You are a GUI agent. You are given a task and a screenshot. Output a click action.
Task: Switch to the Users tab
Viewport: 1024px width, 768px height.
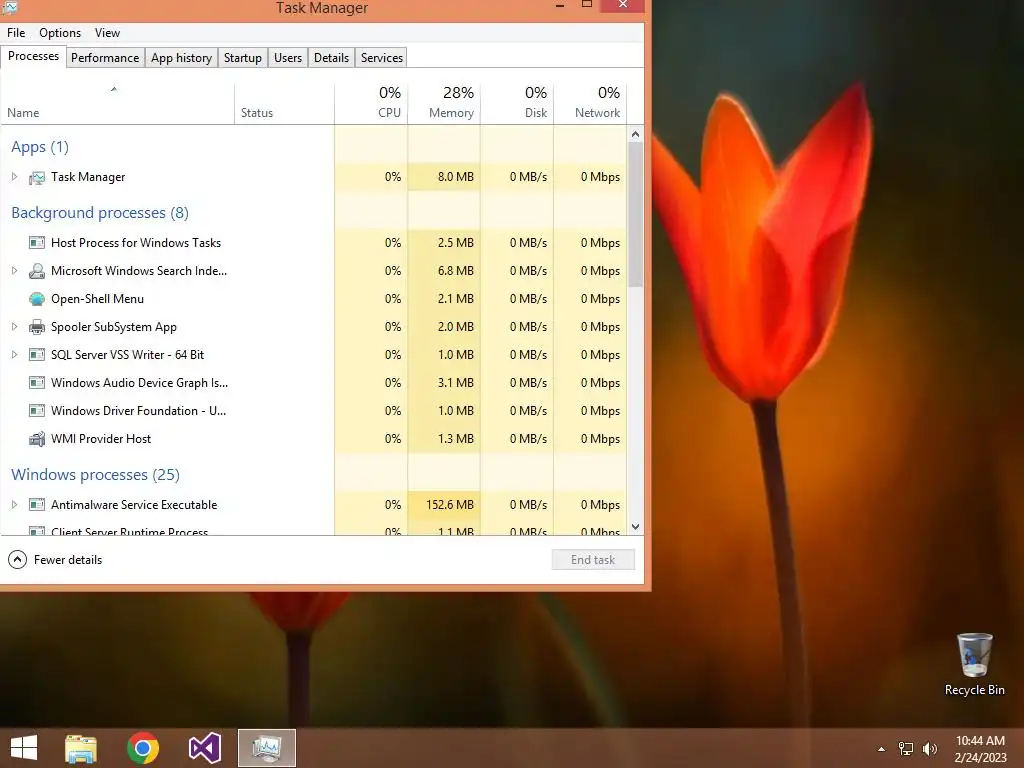coord(288,57)
